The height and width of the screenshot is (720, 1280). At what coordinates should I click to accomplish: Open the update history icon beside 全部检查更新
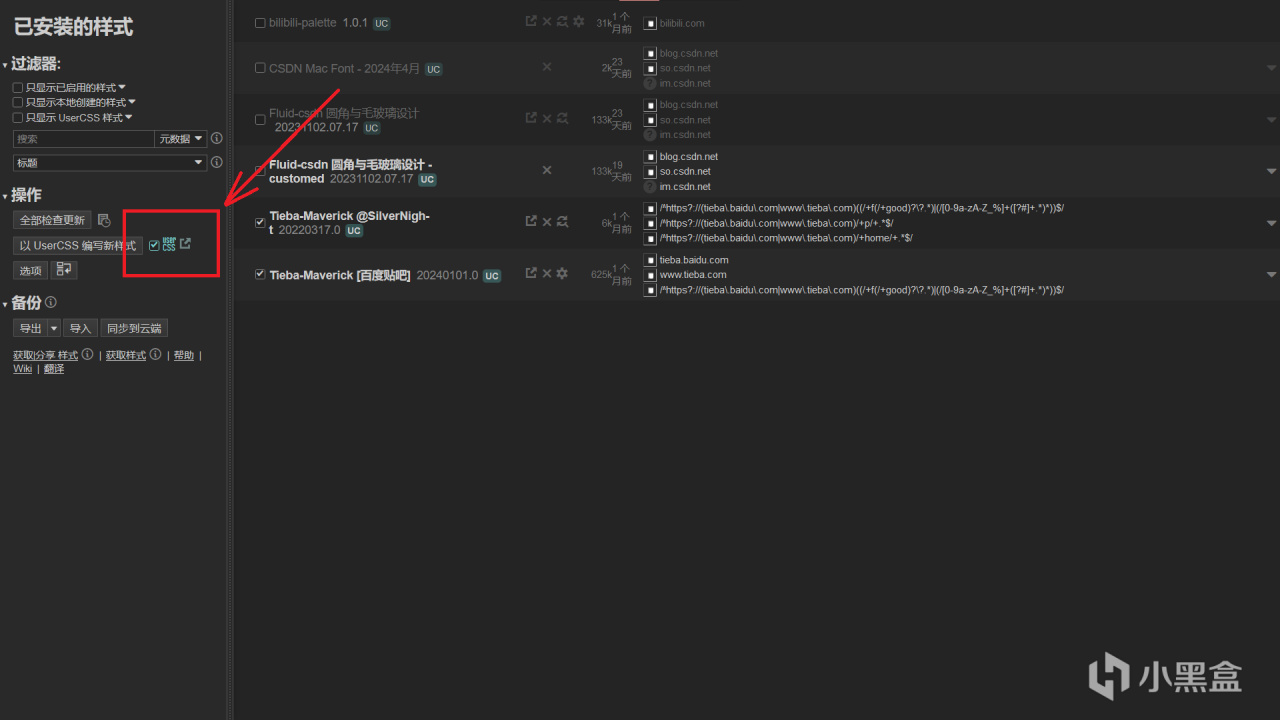tap(104, 220)
